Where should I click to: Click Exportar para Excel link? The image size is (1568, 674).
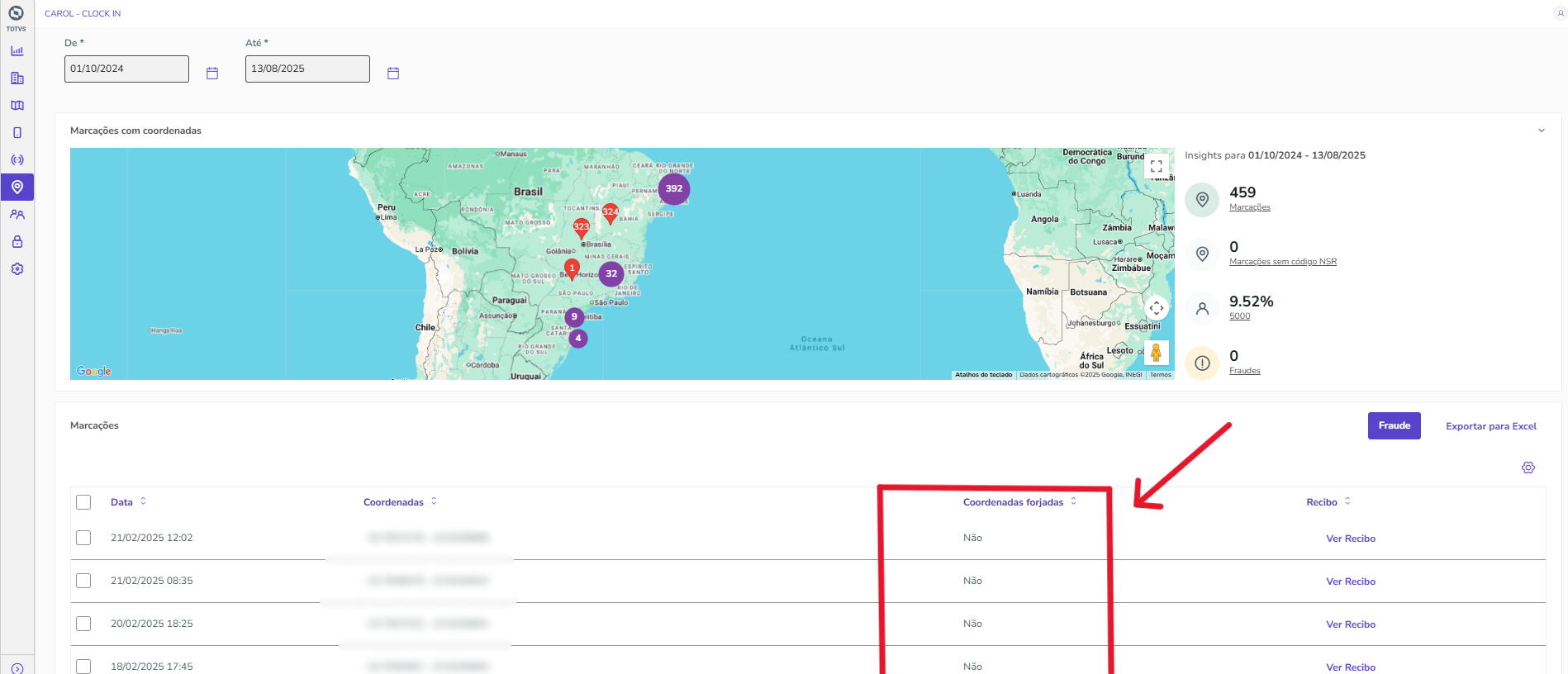tap(1490, 426)
